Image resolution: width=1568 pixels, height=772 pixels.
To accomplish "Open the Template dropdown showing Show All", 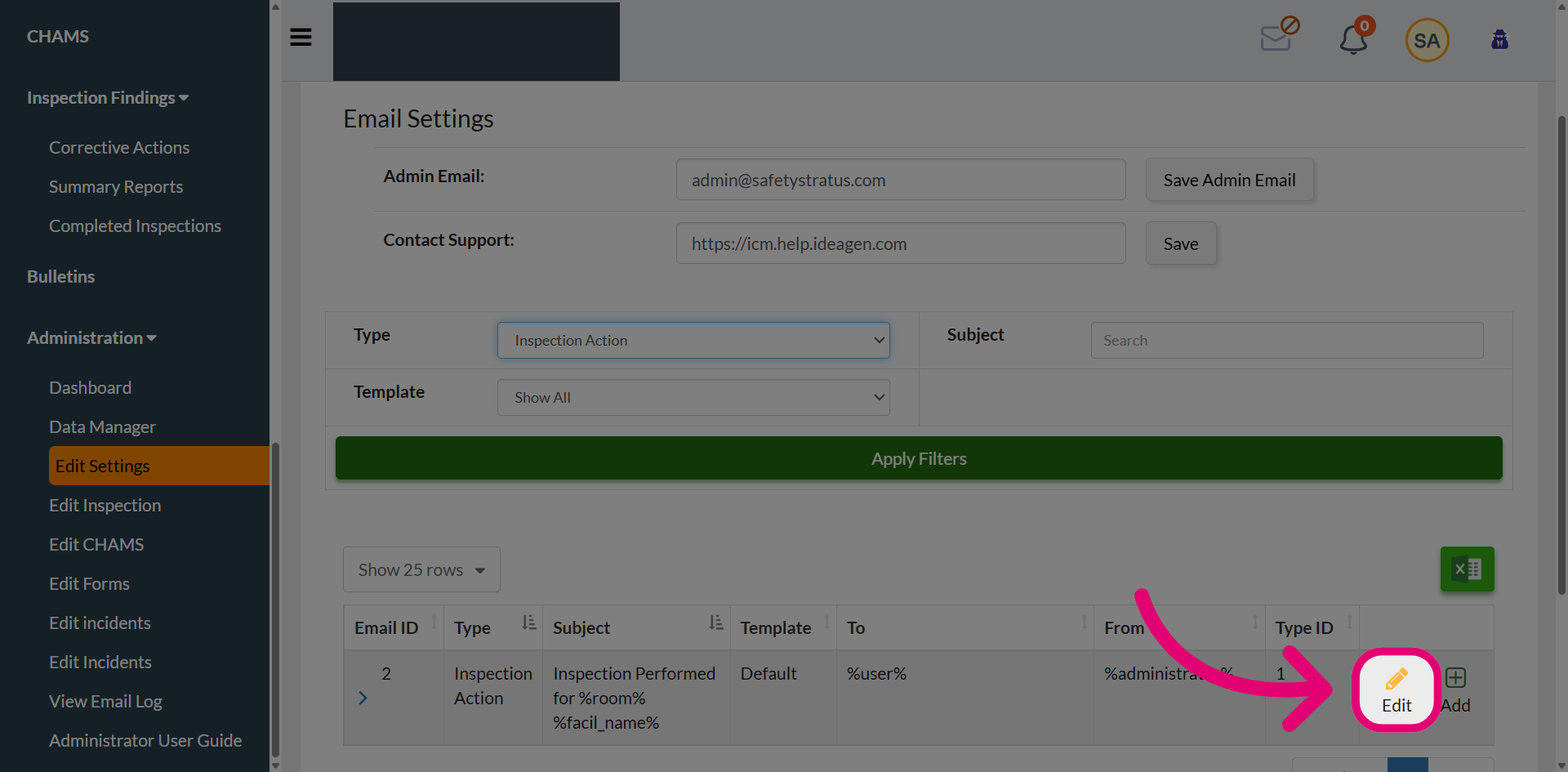I will [x=693, y=397].
